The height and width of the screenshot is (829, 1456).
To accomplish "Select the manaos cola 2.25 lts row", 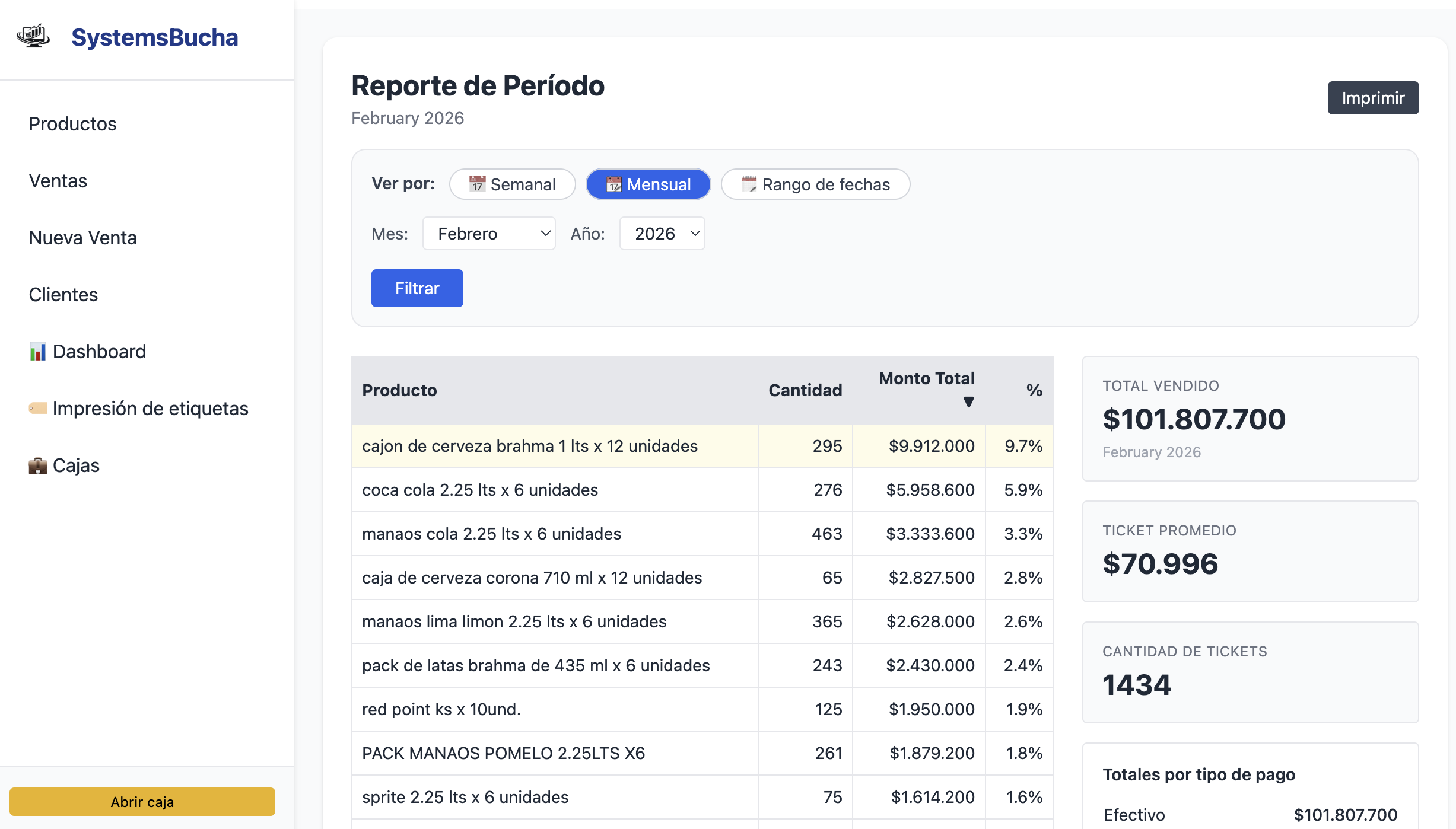I will [x=702, y=534].
